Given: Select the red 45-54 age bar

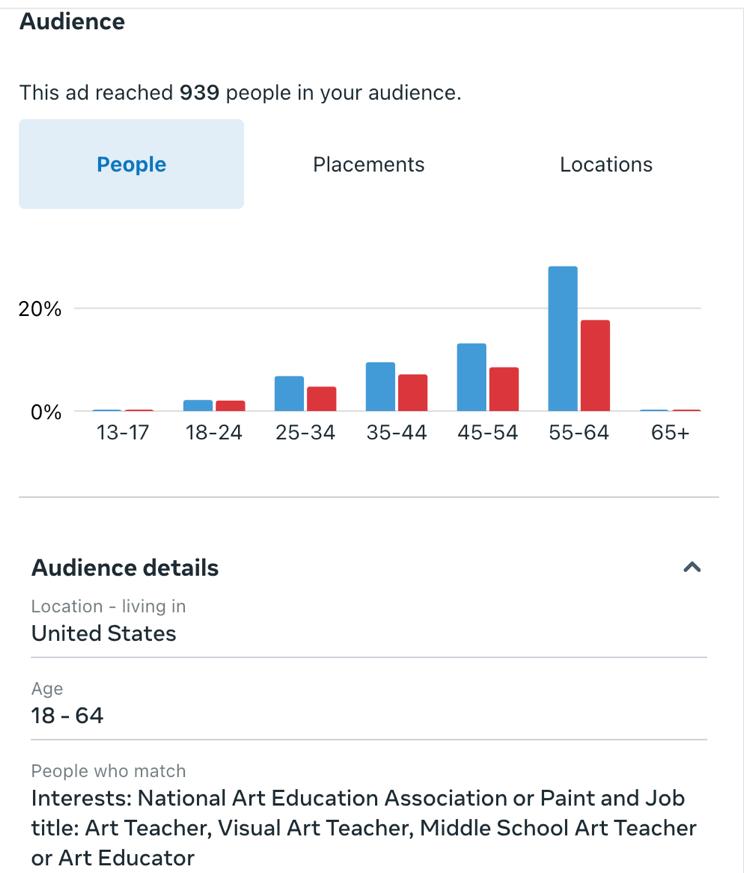Looking at the screenshot, I should (x=504, y=390).
